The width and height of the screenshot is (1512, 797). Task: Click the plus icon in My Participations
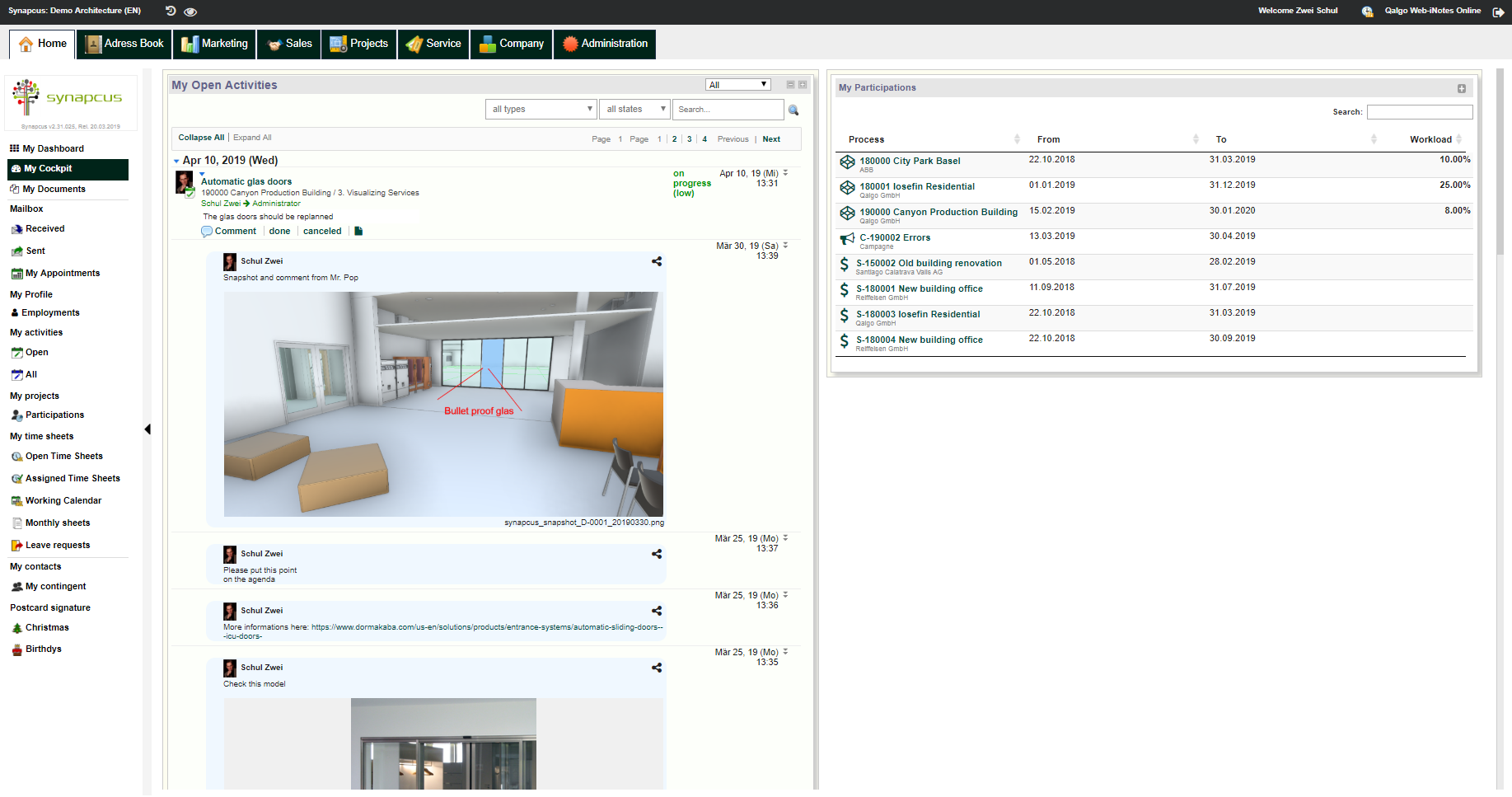tap(1462, 88)
